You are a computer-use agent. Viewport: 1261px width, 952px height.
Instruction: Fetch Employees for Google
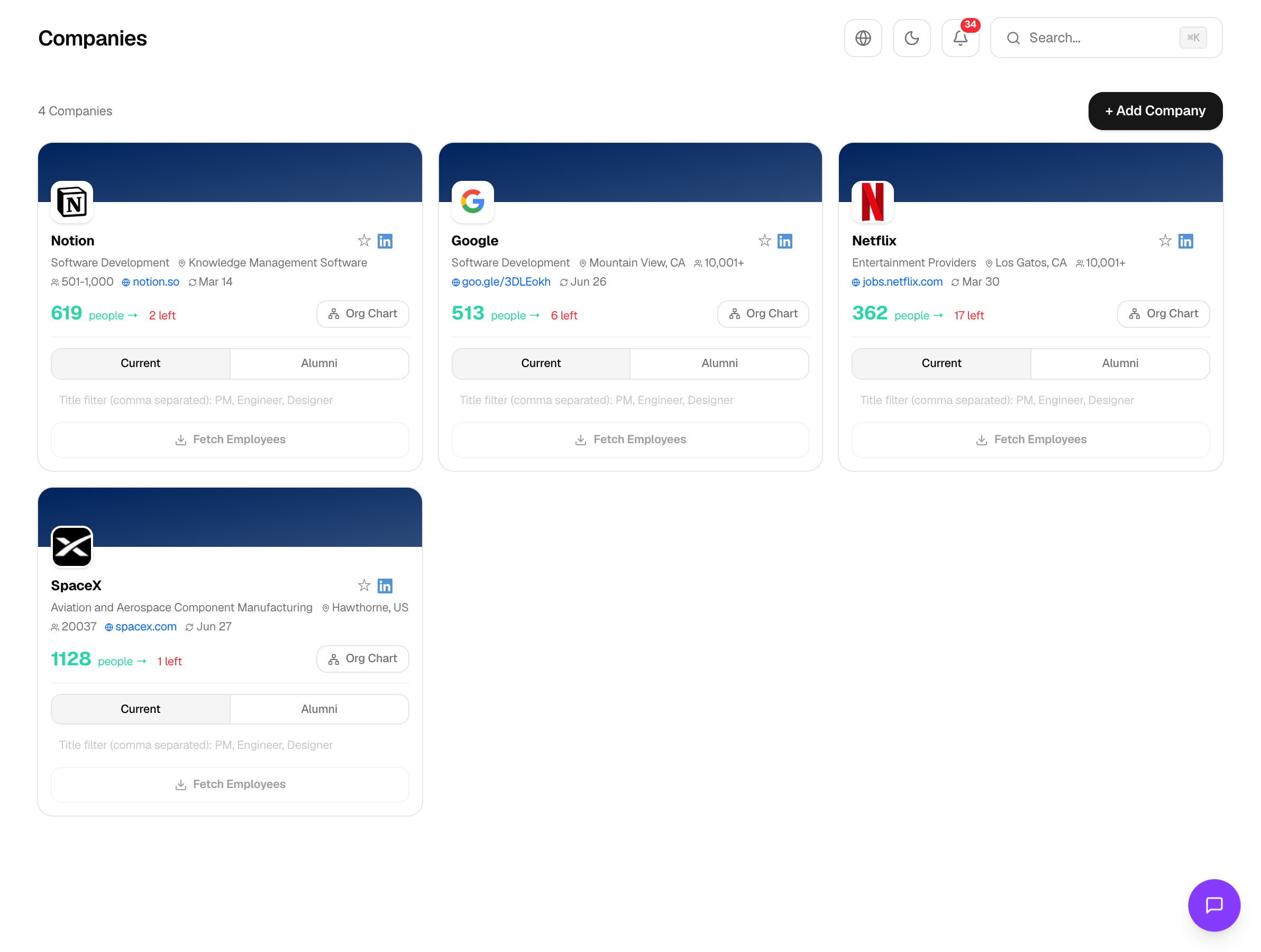630,440
